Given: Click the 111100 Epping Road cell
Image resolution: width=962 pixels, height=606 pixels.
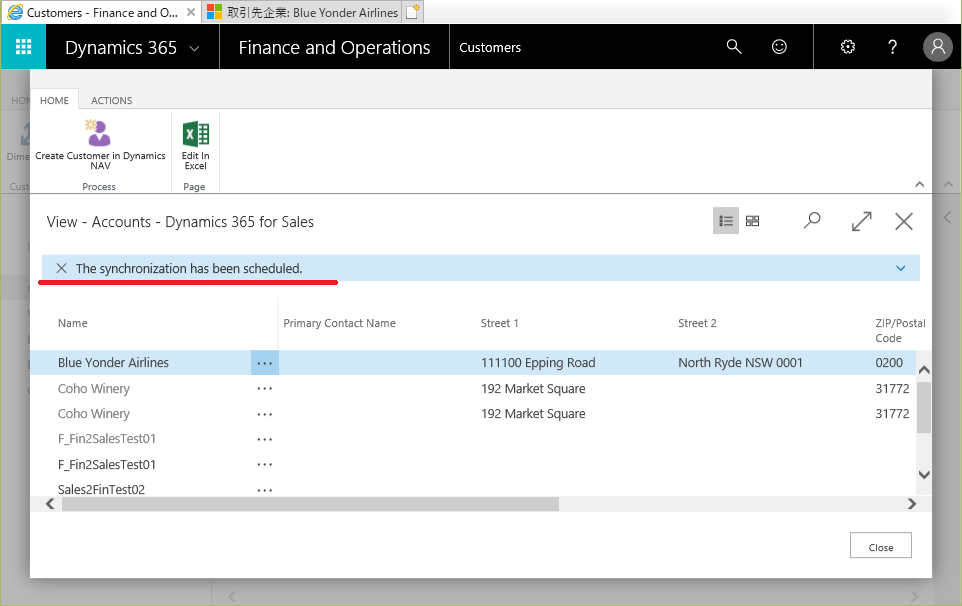Looking at the screenshot, I should coord(538,362).
